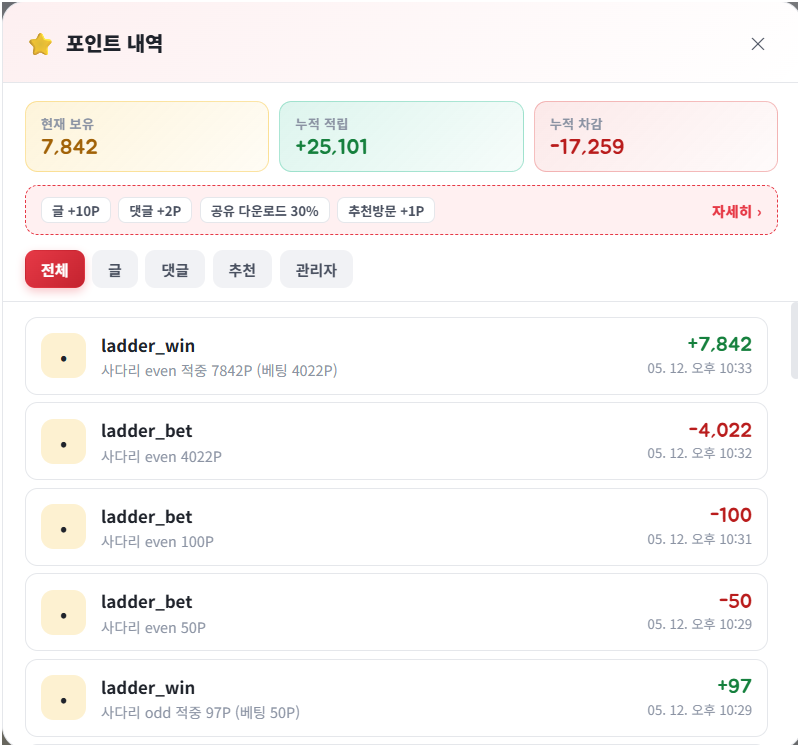Click the 글 +10P rule chip
This screenshot has height=747, width=800.
[x=76, y=210]
